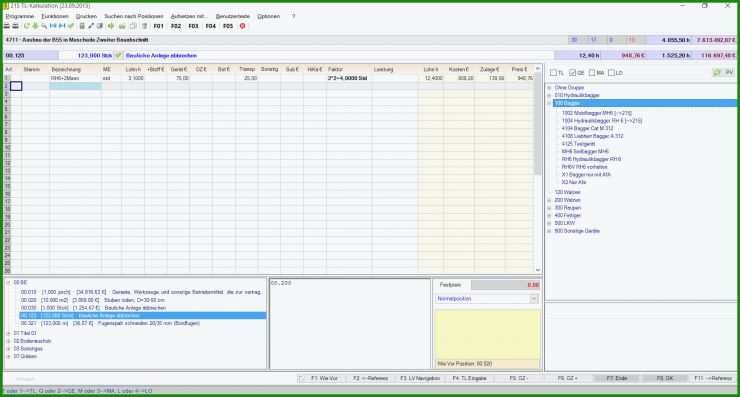
Task: Click the red stop icon in toolbar
Action: [243, 26]
